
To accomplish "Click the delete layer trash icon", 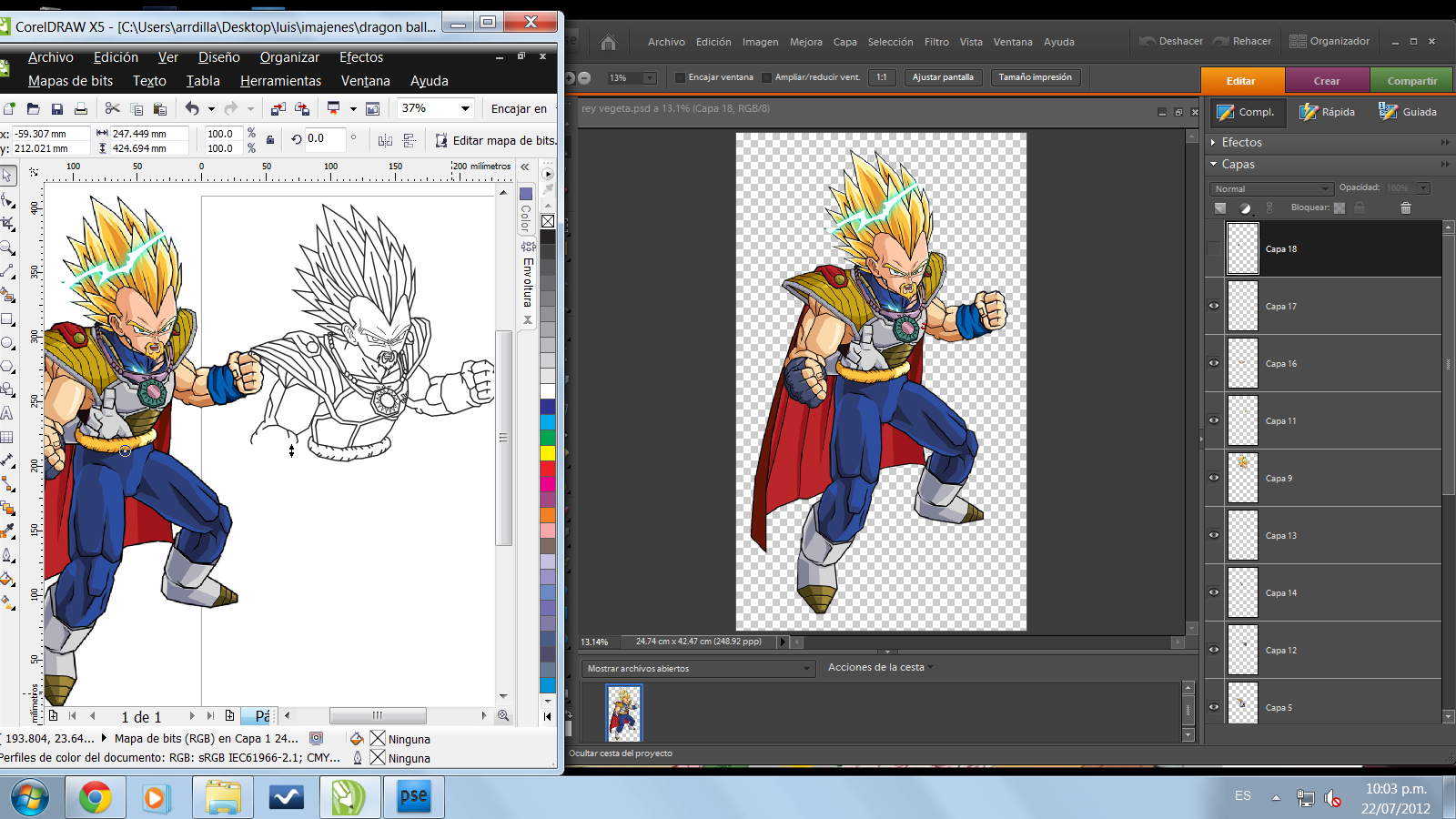I will click(1405, 207).
